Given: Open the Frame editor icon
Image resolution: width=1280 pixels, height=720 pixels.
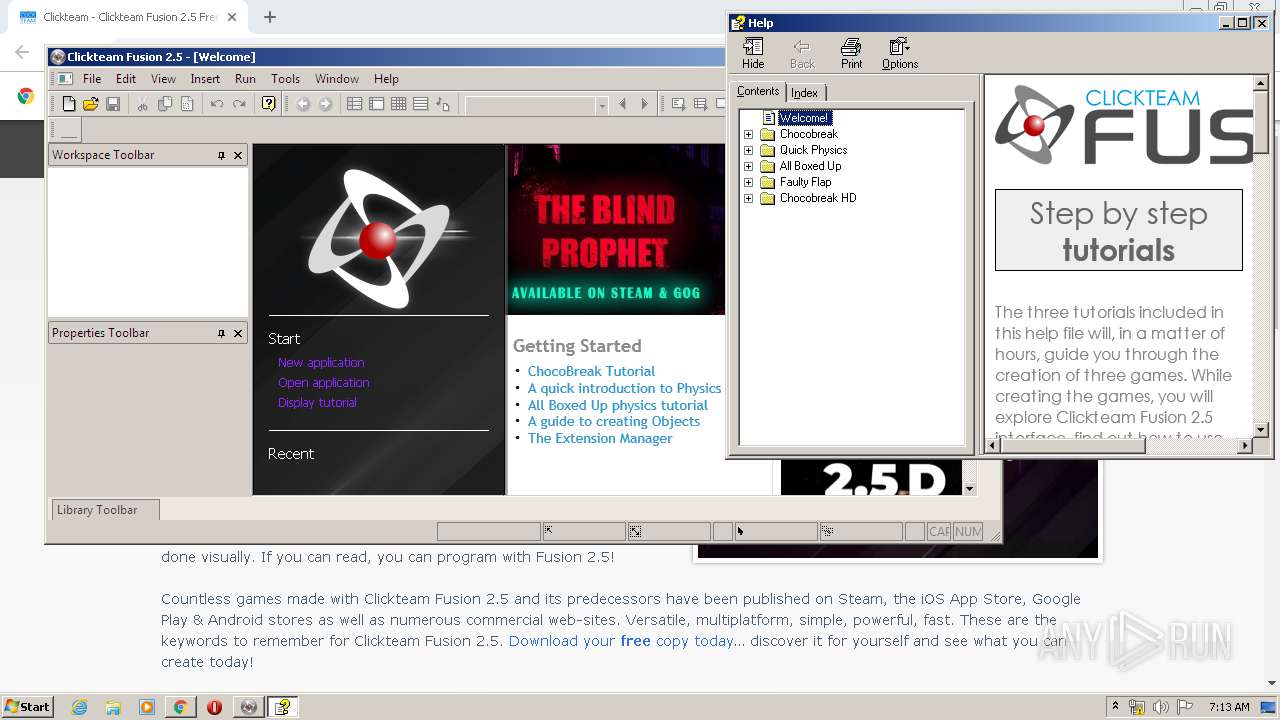Looking at the screenshot, I should (x=376, y=104).
